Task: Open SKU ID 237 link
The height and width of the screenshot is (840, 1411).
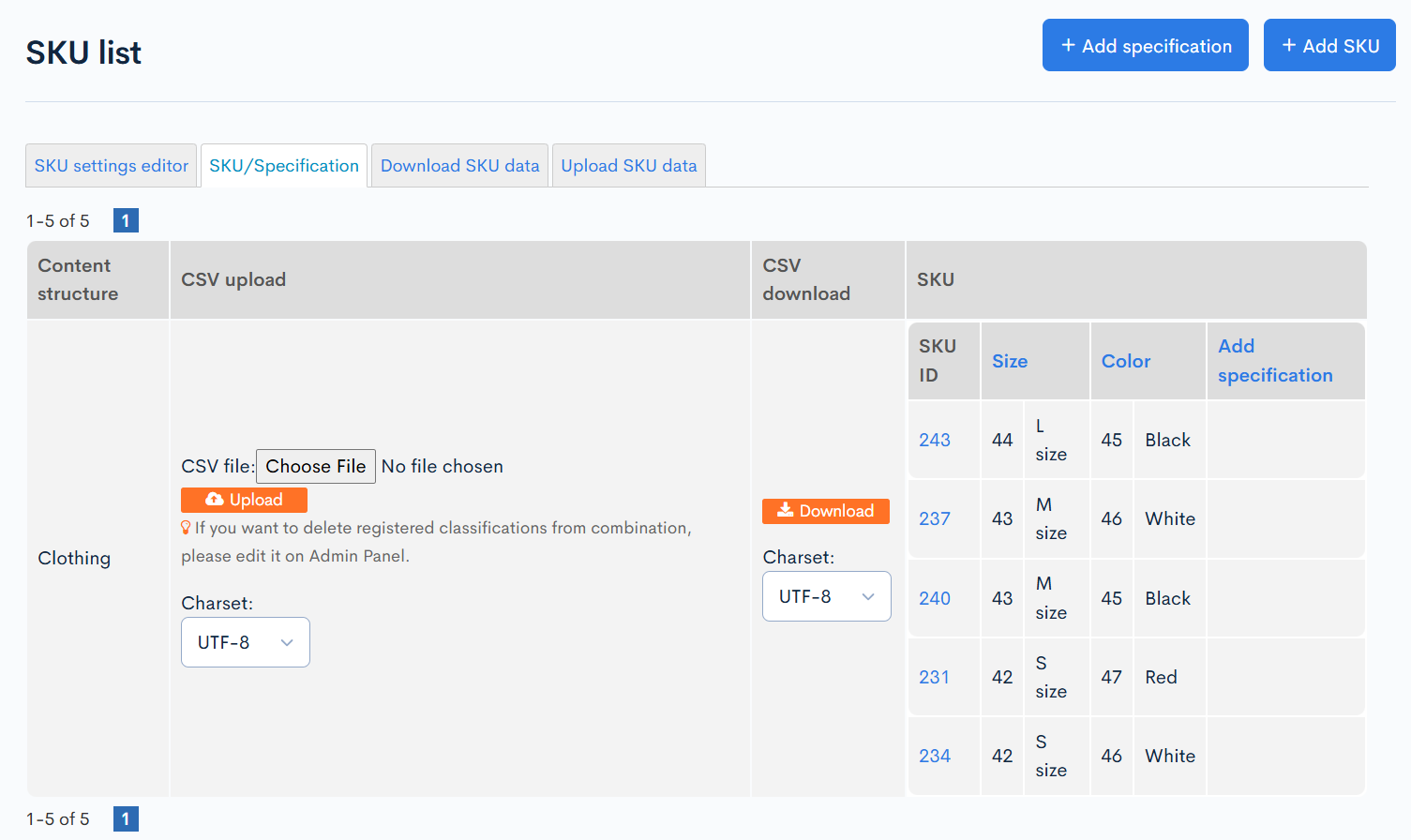Action: click(935, 518)
